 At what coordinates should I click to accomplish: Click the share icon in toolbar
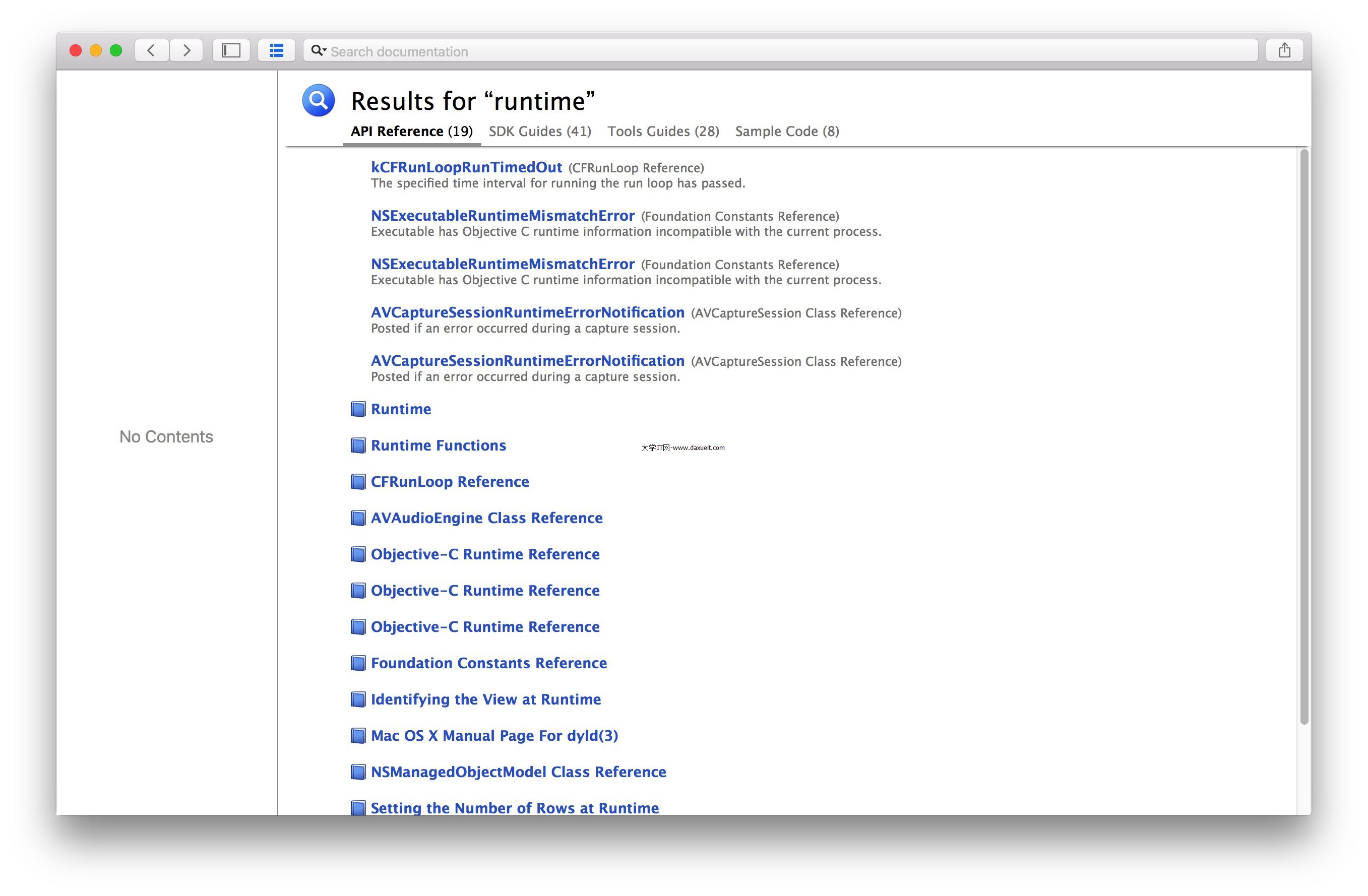pos(1284,50)
